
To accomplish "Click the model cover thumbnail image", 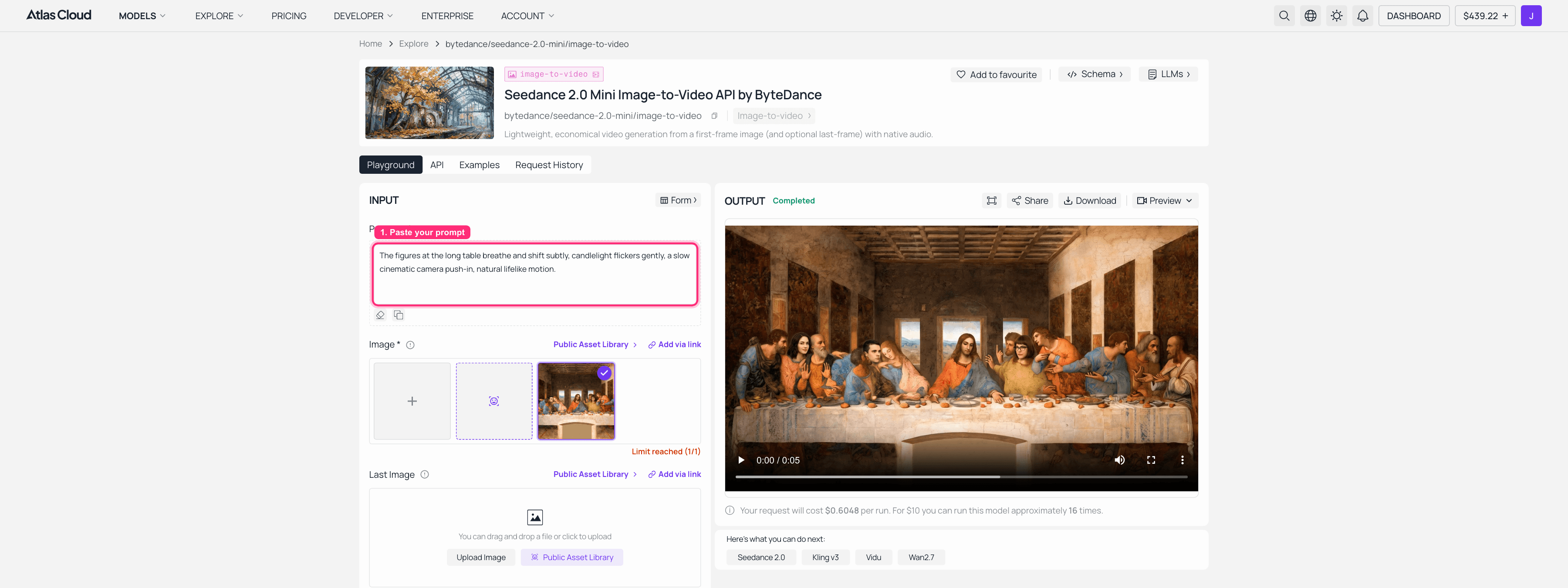I will click(429, 103).
